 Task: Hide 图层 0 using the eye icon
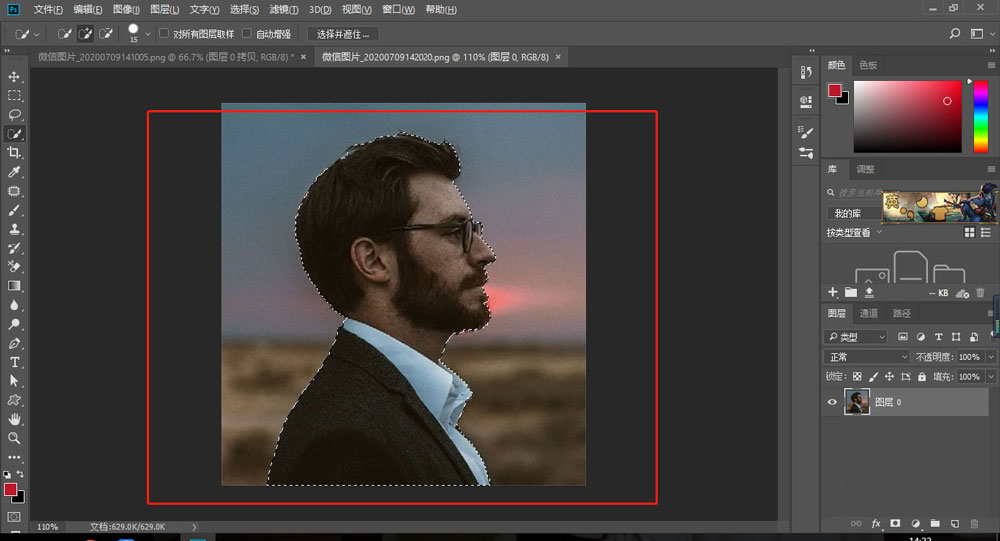point(832,402)
